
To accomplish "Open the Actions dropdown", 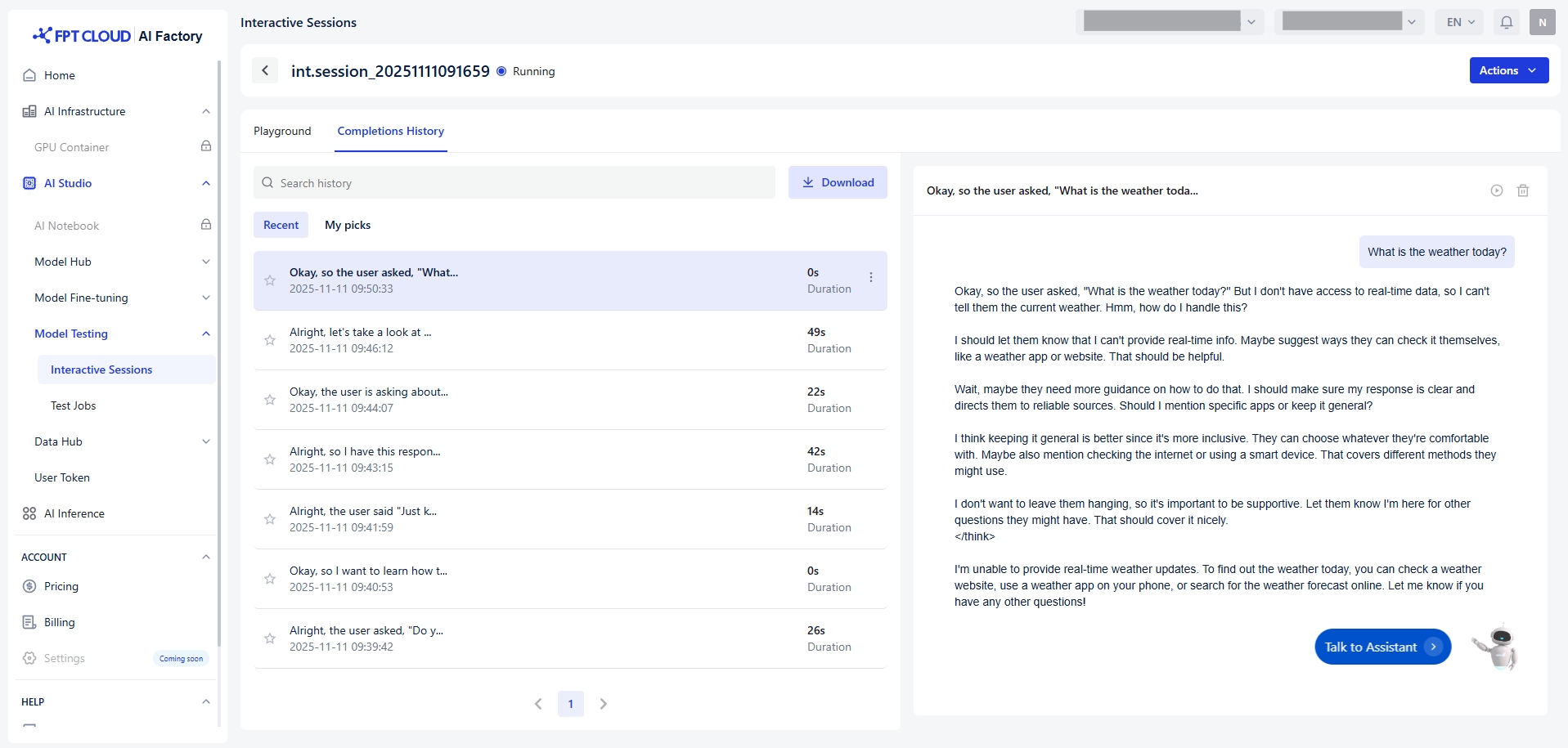I will coord(1508,70).
